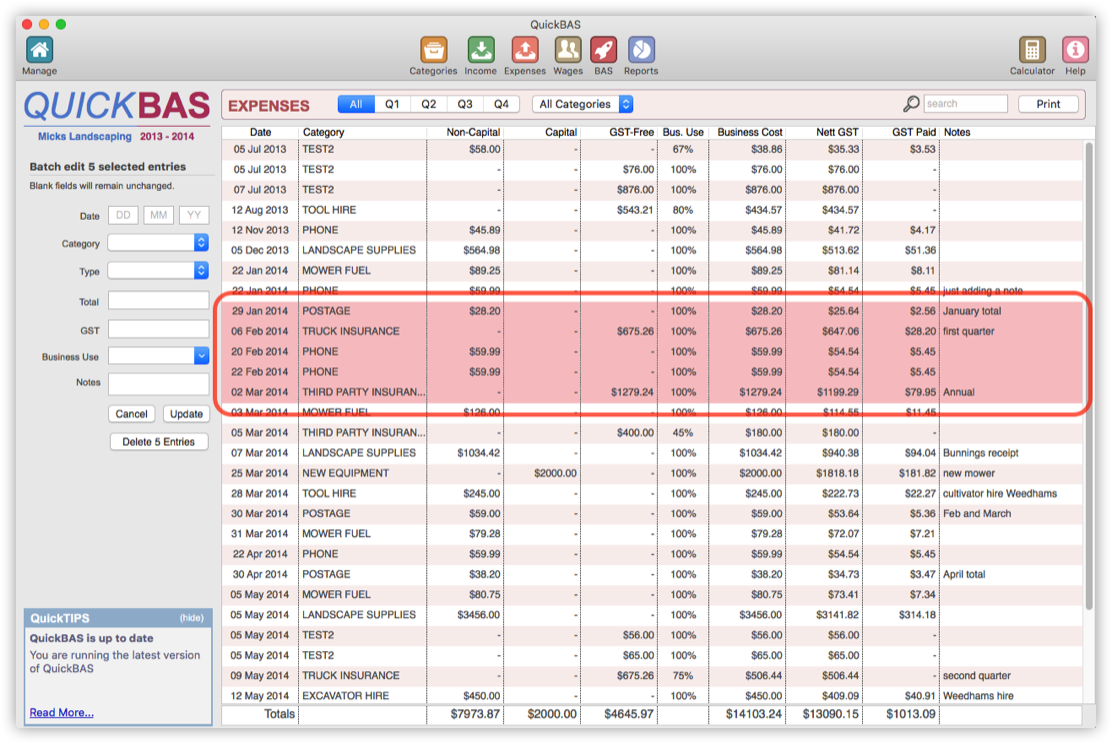The image size is (1112, 744).
Task: Open the Categories toolbar icon
Action: (x=433, y=50)
